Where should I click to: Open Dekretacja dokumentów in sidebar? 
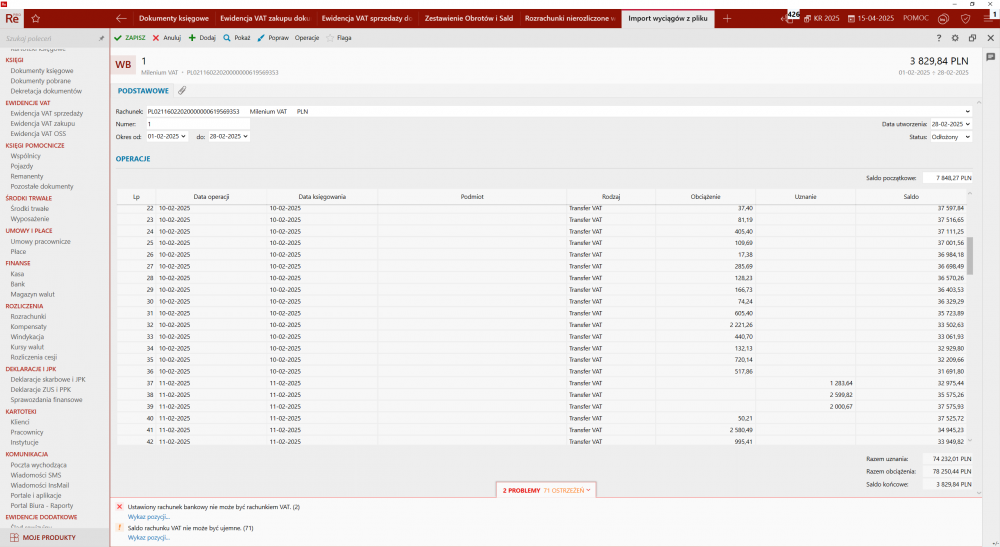tap(46, 91)
